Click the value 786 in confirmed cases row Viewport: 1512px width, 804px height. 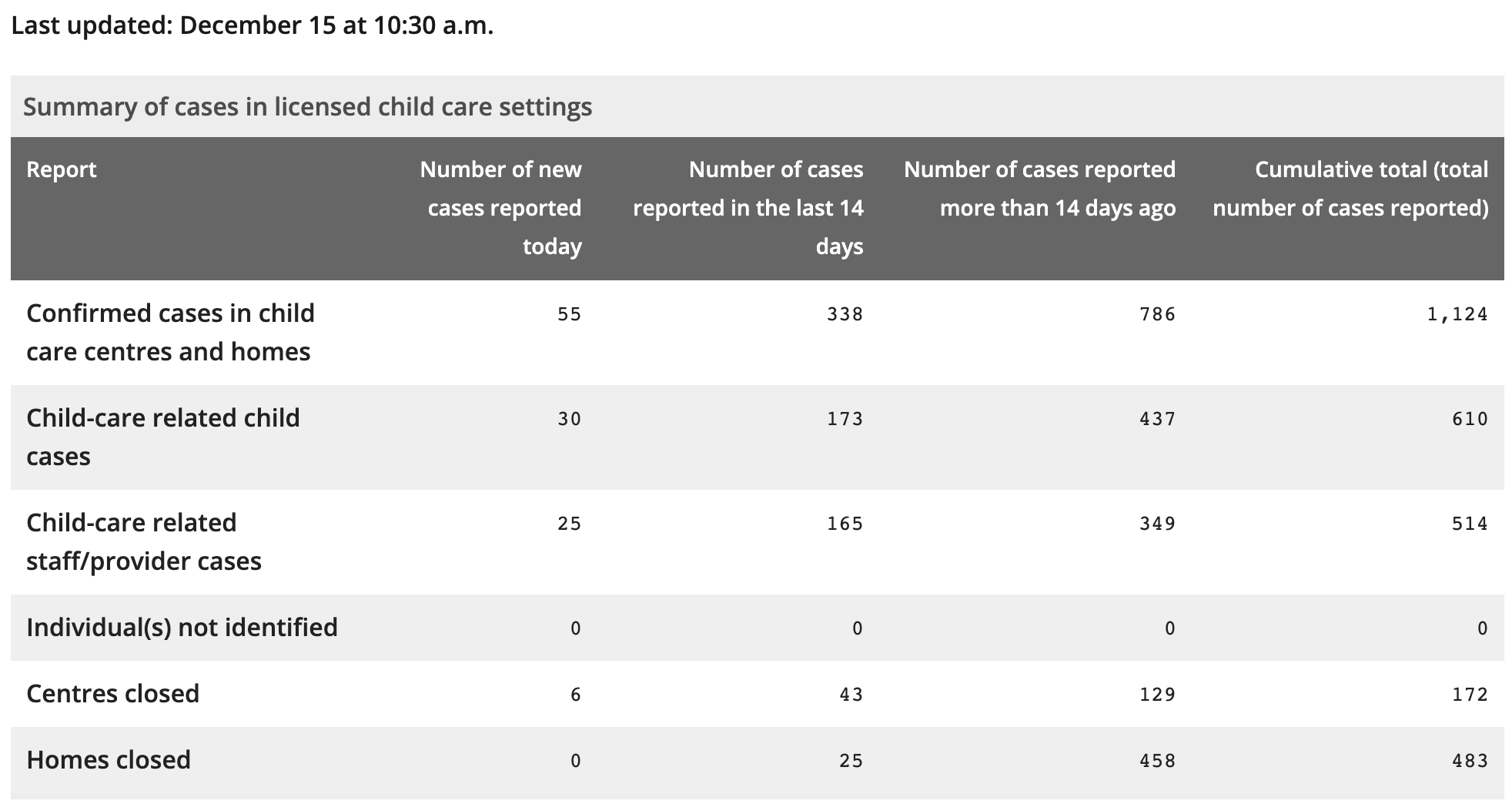1158,313
